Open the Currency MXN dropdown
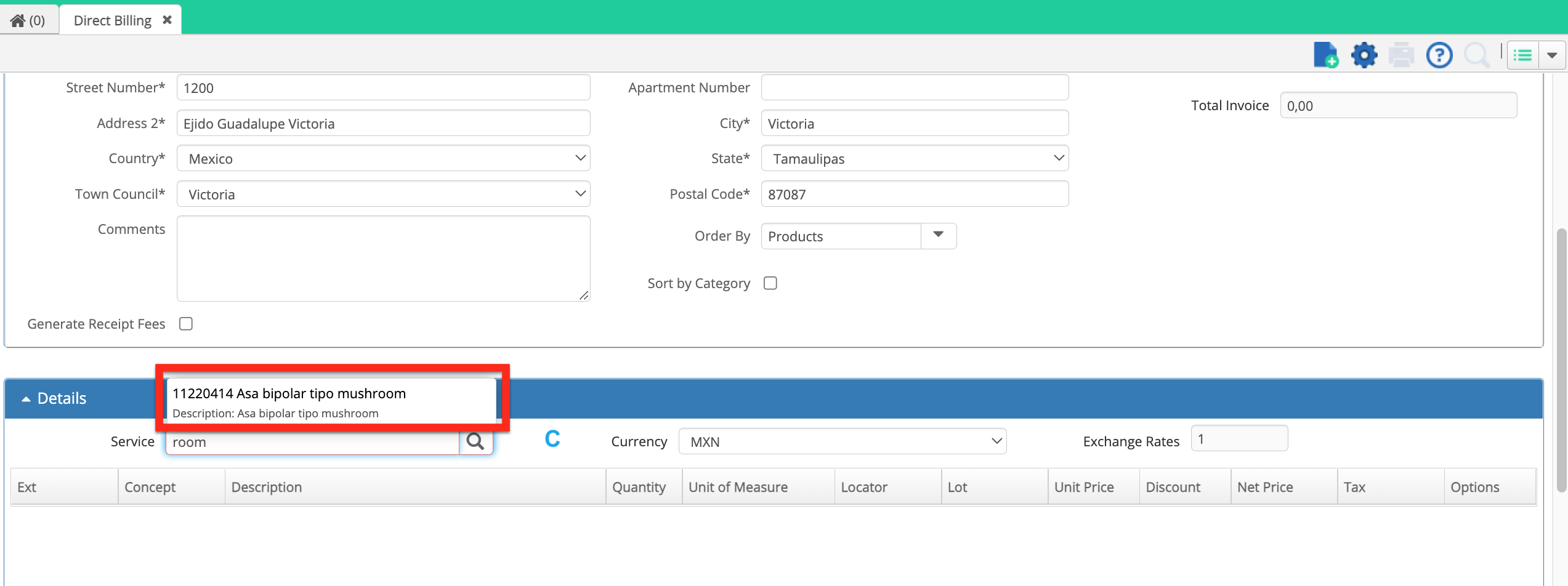This screenshot has height=586, width=1568. [843, 441]
